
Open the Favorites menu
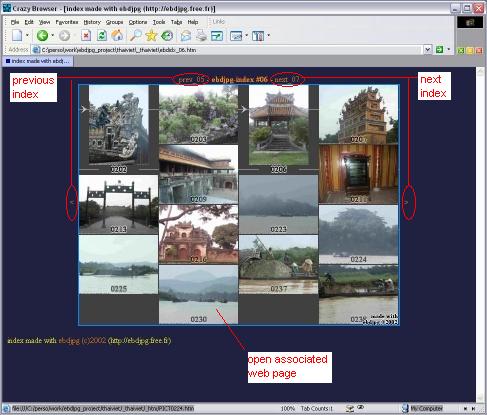click(67, 22)
